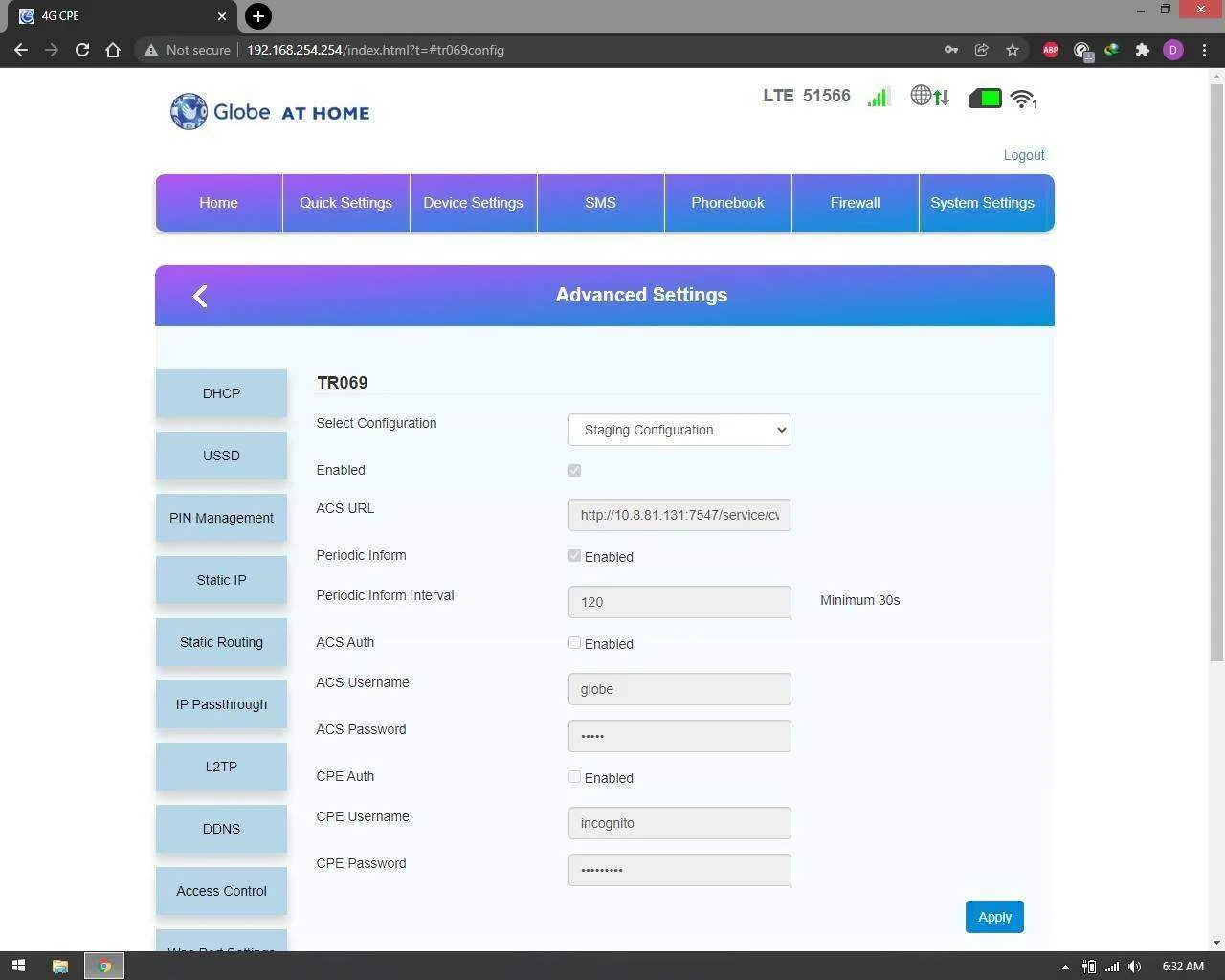Screen dimensions: 1225x980
Task: Open the Extensions puzzle icon
Action: click(1143, 50)
